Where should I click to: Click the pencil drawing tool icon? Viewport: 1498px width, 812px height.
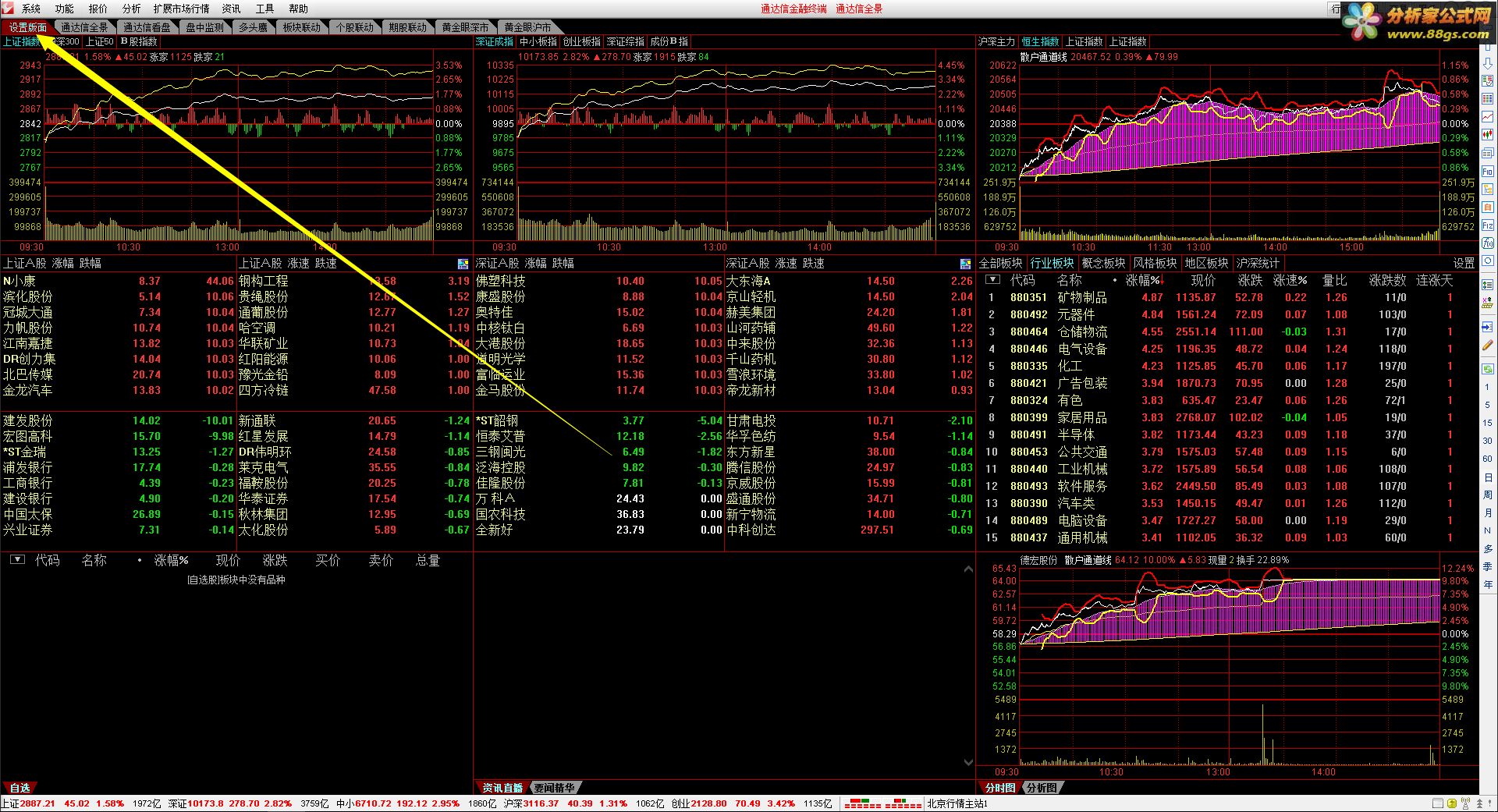pos(1488,344)
